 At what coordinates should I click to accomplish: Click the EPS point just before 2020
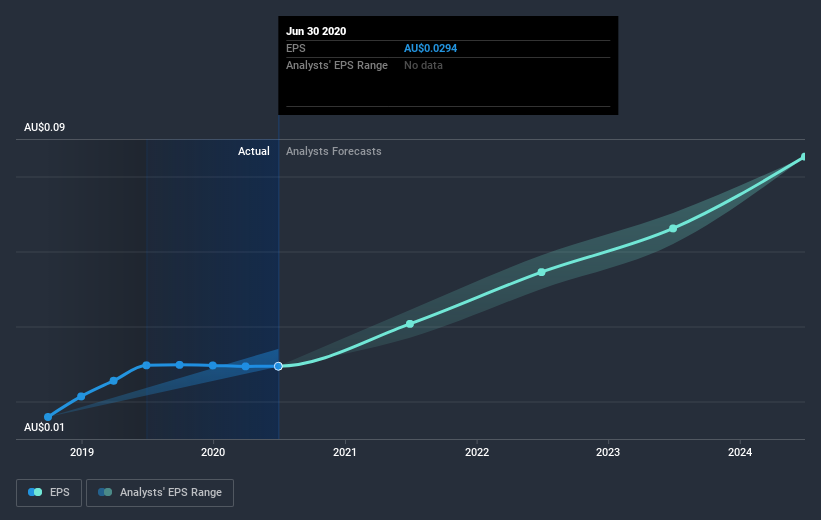pos(180,364)
